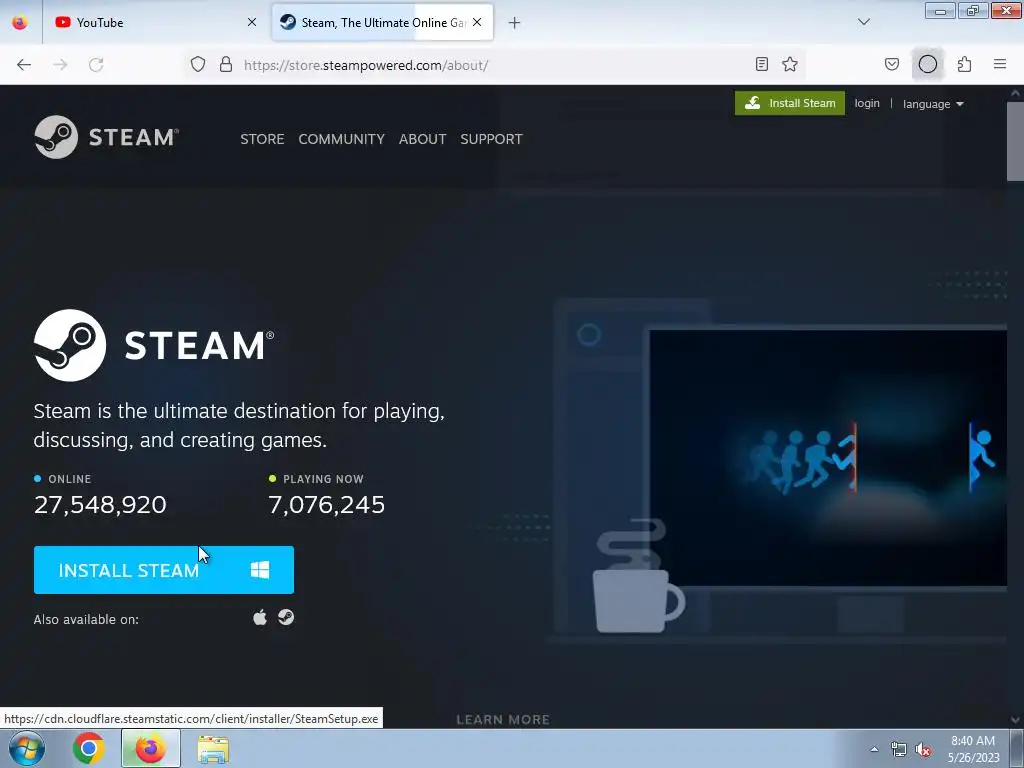
Task: Click the taskbar clock showing 8:40 AM
Action: 973,749
